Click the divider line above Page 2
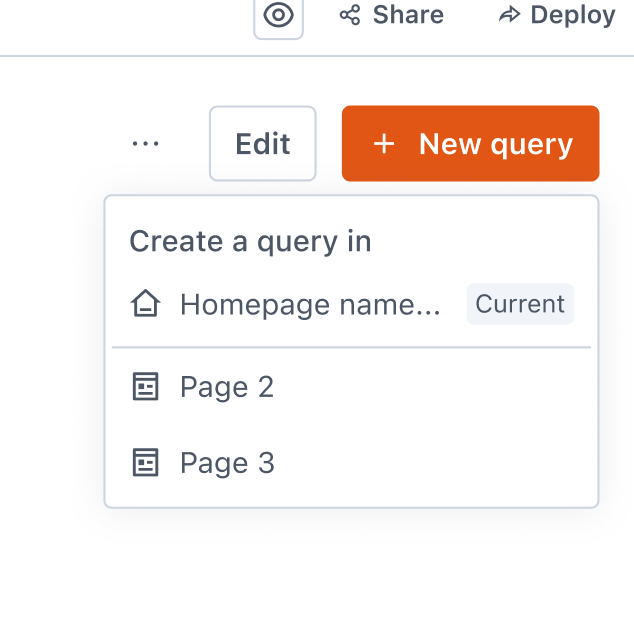Image resolution: width=634 pixels, height=630 pixels. tap(351, 347)
